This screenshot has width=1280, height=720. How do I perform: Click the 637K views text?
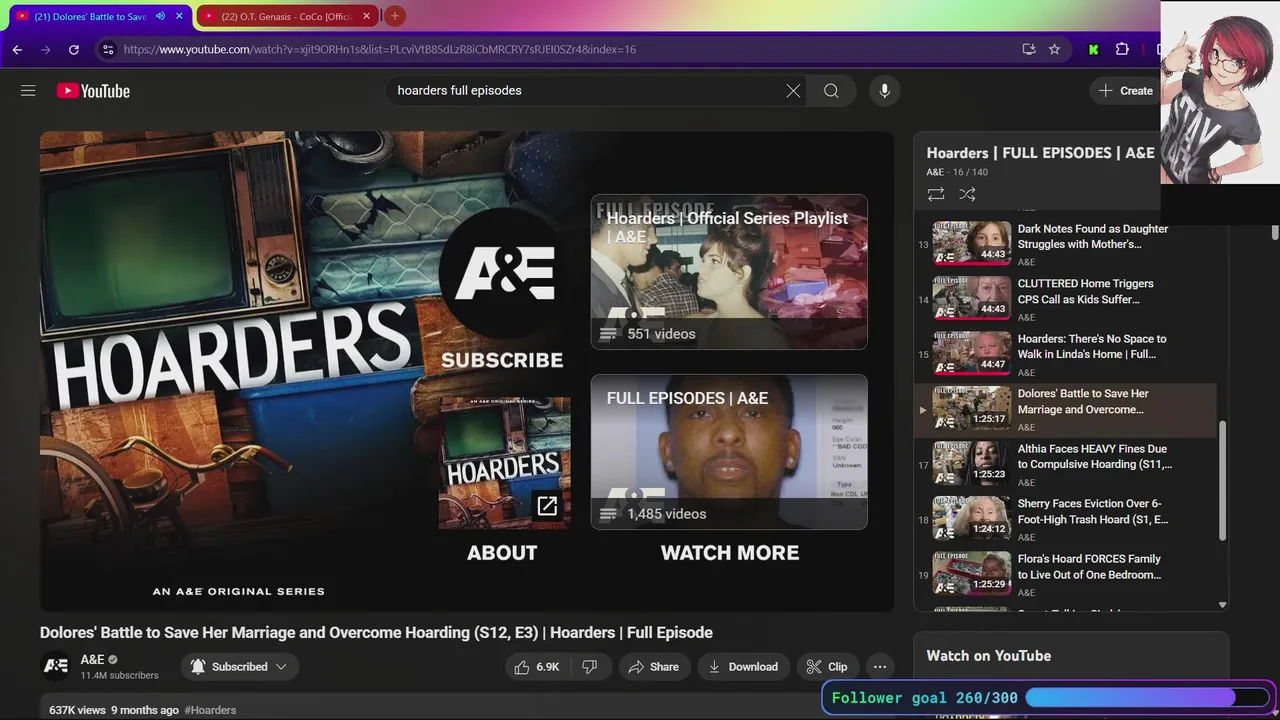[77, 710]
